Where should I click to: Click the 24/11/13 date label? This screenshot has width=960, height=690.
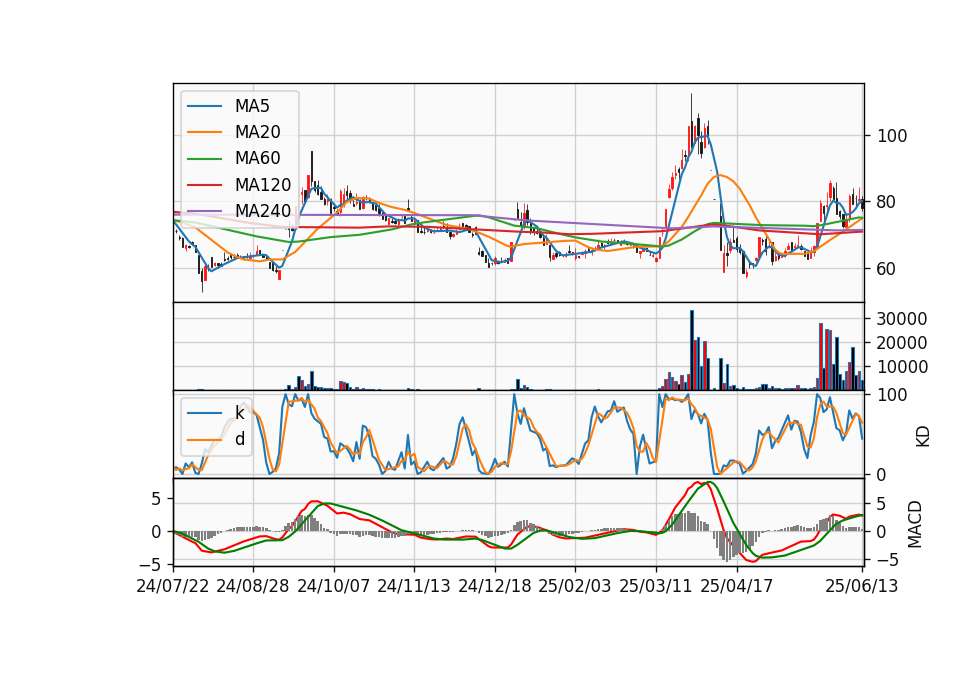click(414, 586)
